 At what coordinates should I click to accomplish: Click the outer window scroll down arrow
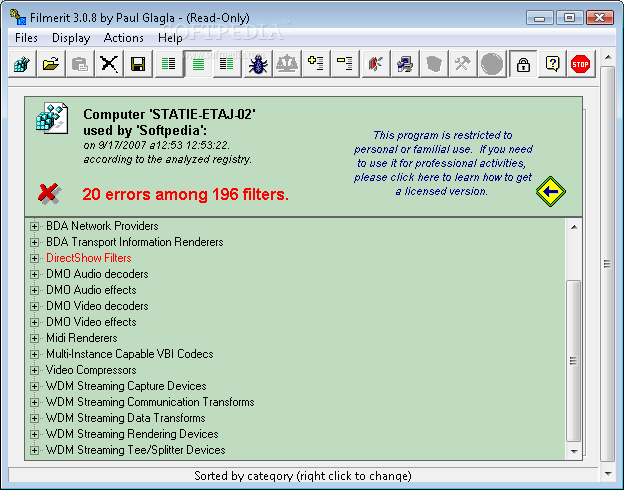pos(608,473)
